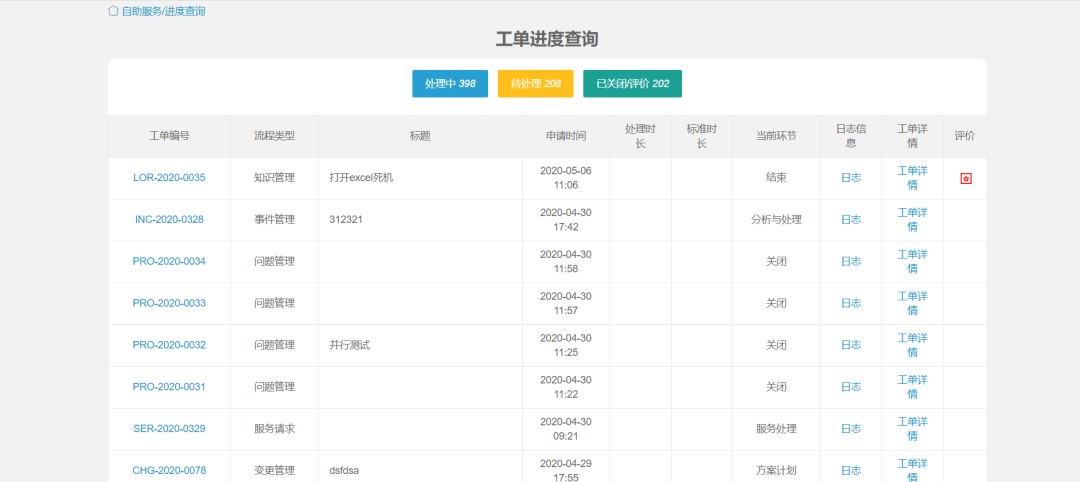Open 工单详情 for INC-2020-0328 row
This screenshot has height=482, width=1080.
tap(912, 220)
